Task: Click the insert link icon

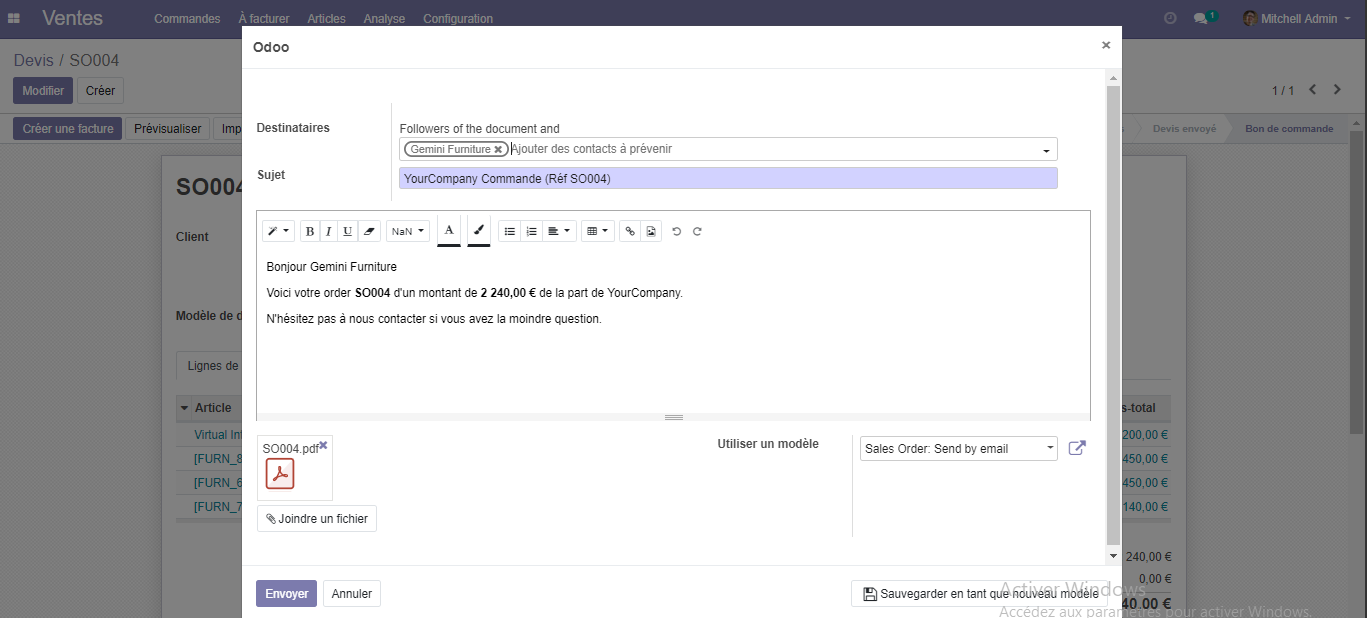Action: (x=630, y=231)
